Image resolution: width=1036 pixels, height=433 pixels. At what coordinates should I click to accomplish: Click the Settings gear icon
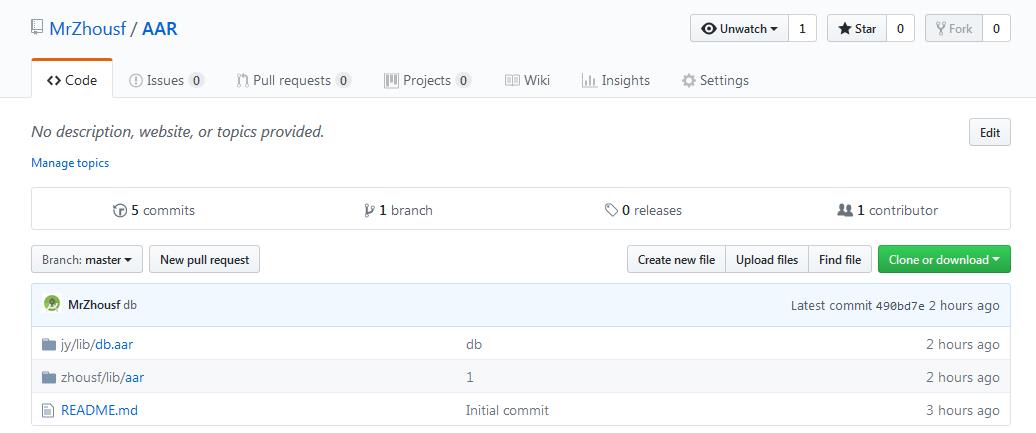coord(688,81)
